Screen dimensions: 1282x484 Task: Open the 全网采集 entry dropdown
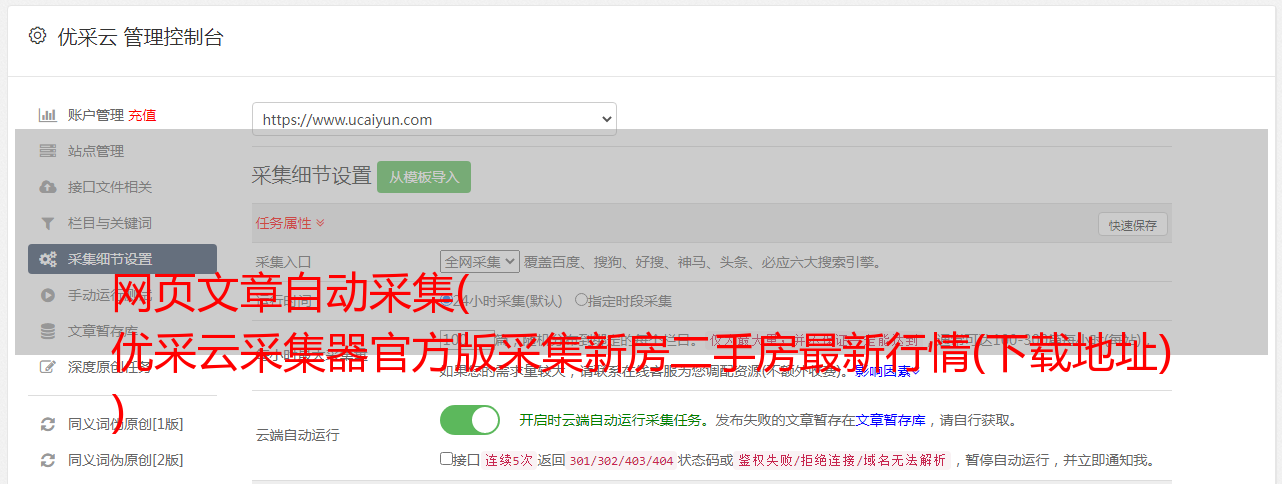(480, 262)
